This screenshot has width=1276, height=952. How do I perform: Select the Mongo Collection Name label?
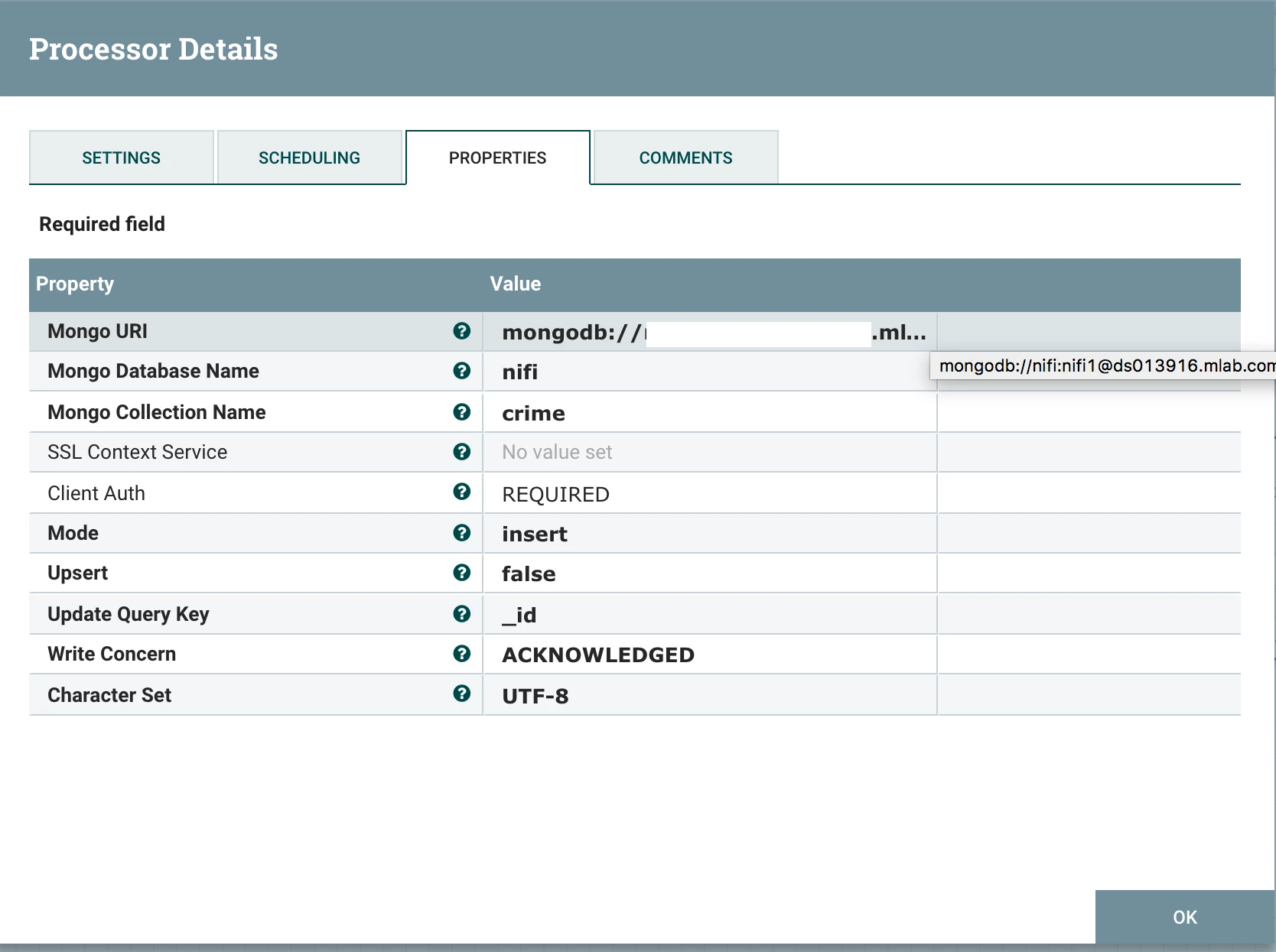coord(157,412)
